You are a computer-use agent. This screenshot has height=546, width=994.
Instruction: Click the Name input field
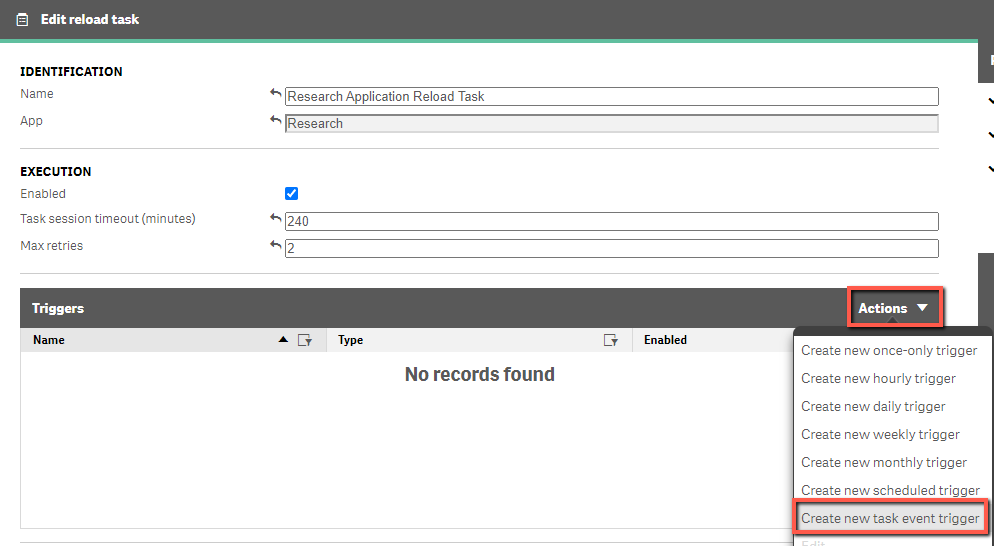[612, 96]
